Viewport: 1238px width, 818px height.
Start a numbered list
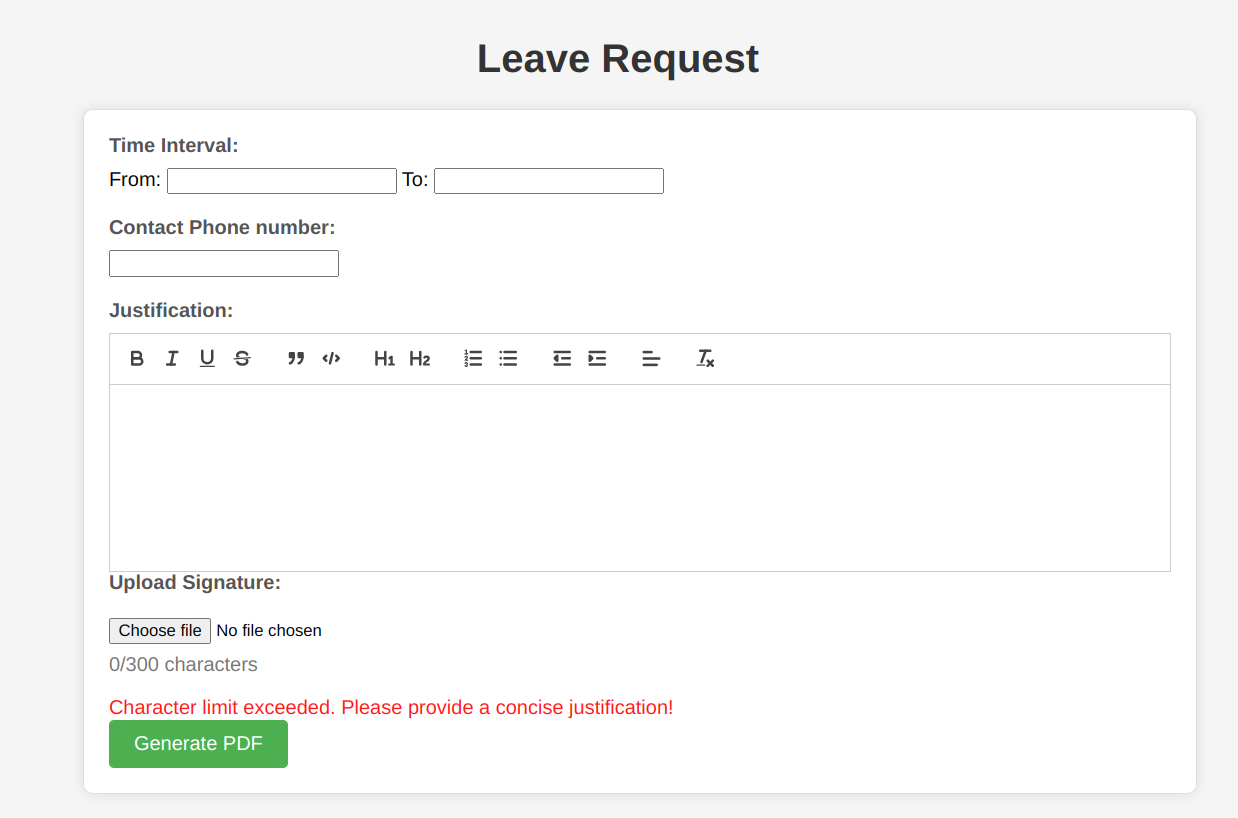[474, 358]
